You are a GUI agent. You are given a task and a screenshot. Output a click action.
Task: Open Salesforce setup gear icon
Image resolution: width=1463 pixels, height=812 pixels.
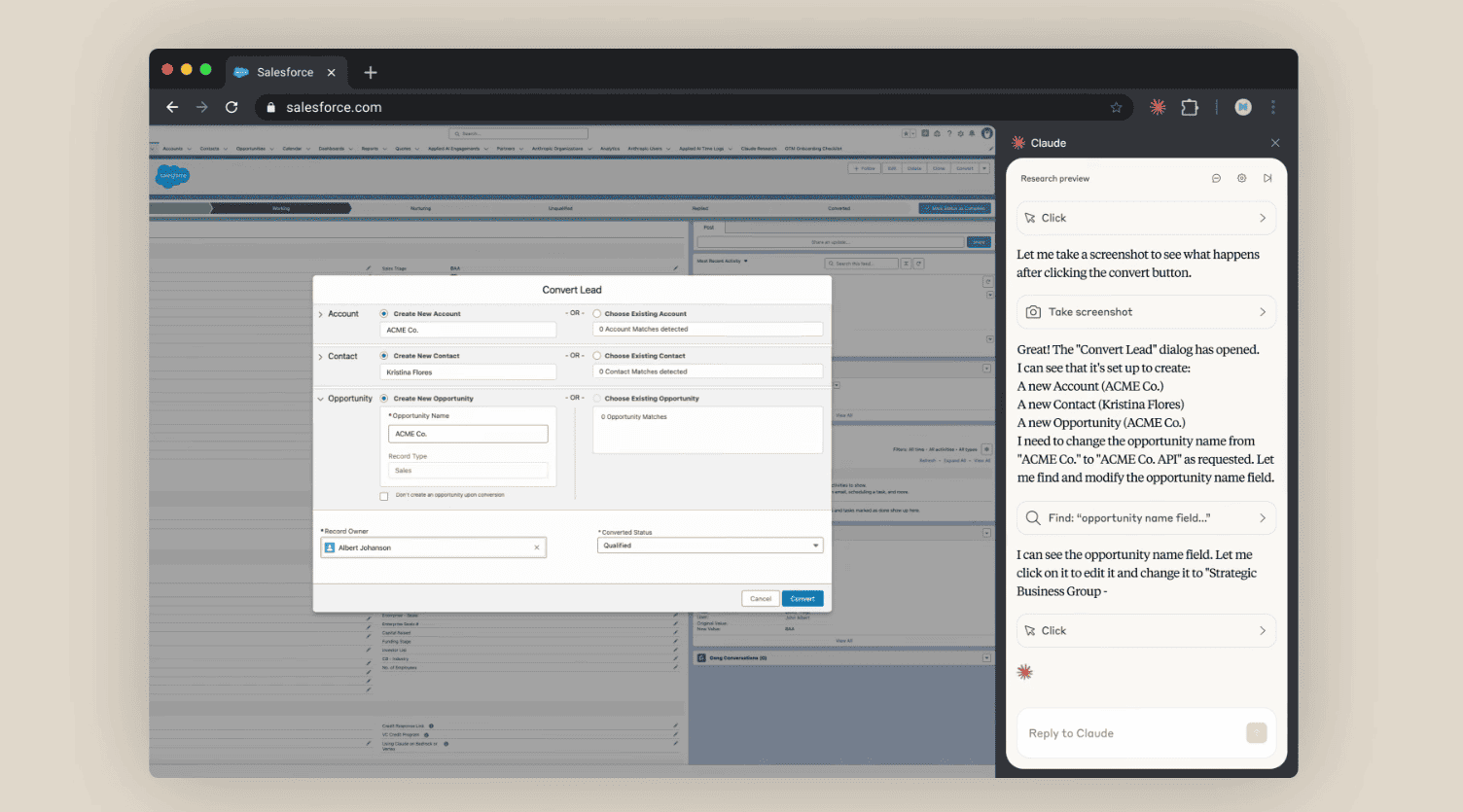[960, 133]
